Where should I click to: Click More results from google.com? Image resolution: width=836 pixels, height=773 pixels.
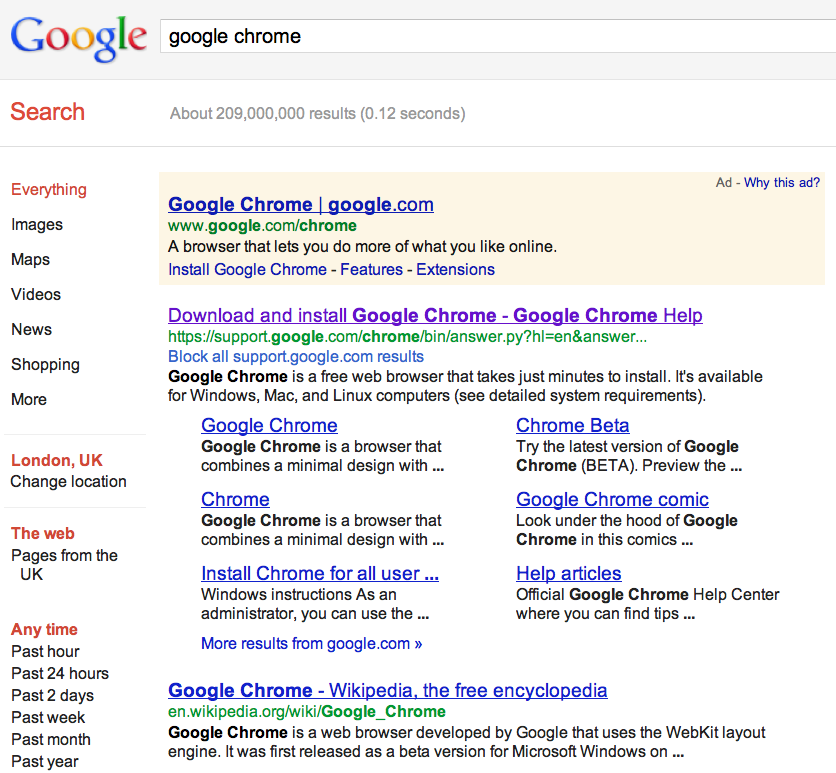tap(311, 643)
